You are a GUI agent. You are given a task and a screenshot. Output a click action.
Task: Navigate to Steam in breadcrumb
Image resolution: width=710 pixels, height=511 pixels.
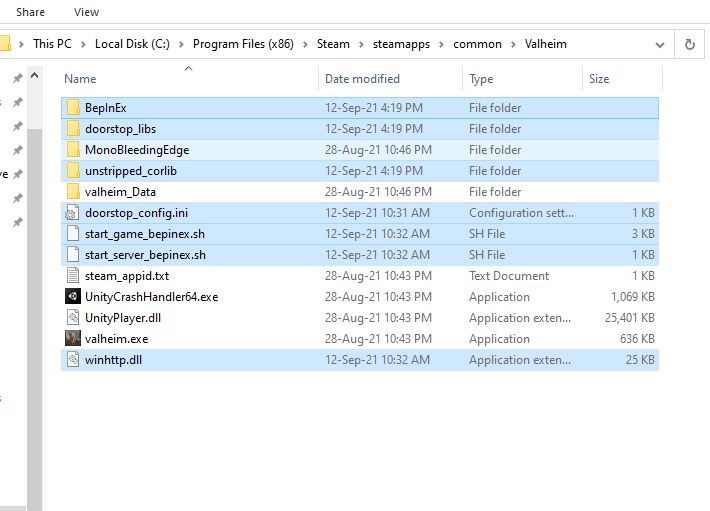[333, 44]
